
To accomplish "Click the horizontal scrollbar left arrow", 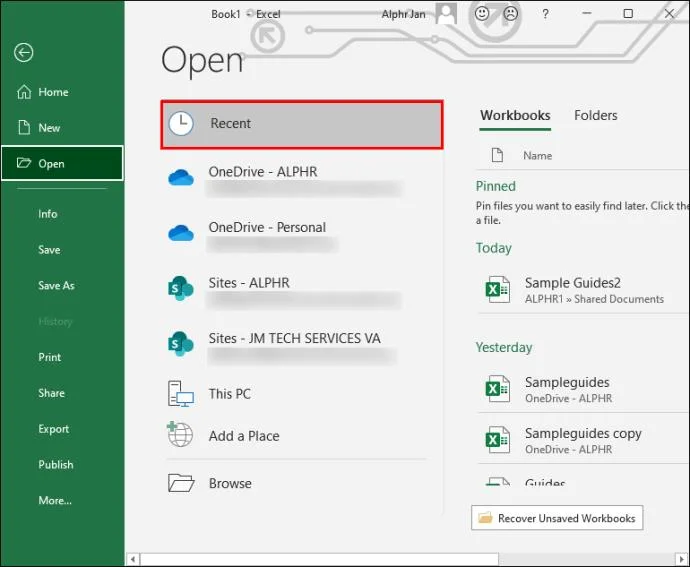I will [133, 560].
